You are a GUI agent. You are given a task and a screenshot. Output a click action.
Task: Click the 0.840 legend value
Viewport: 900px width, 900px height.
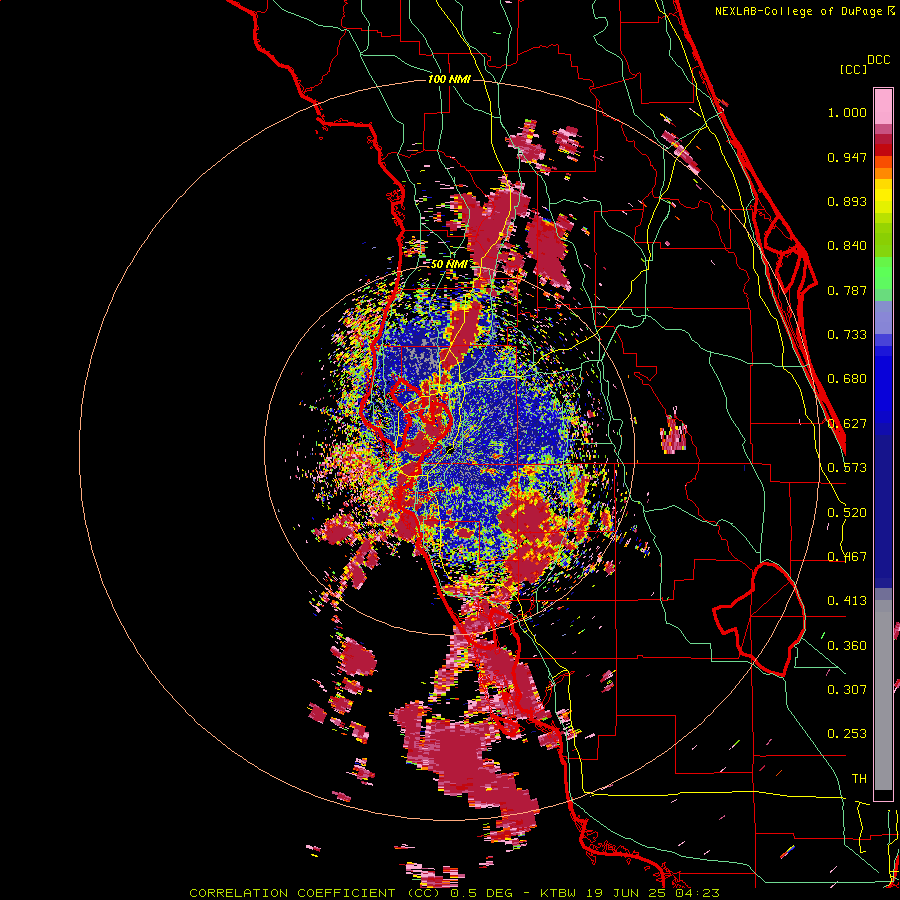(847, 246)
